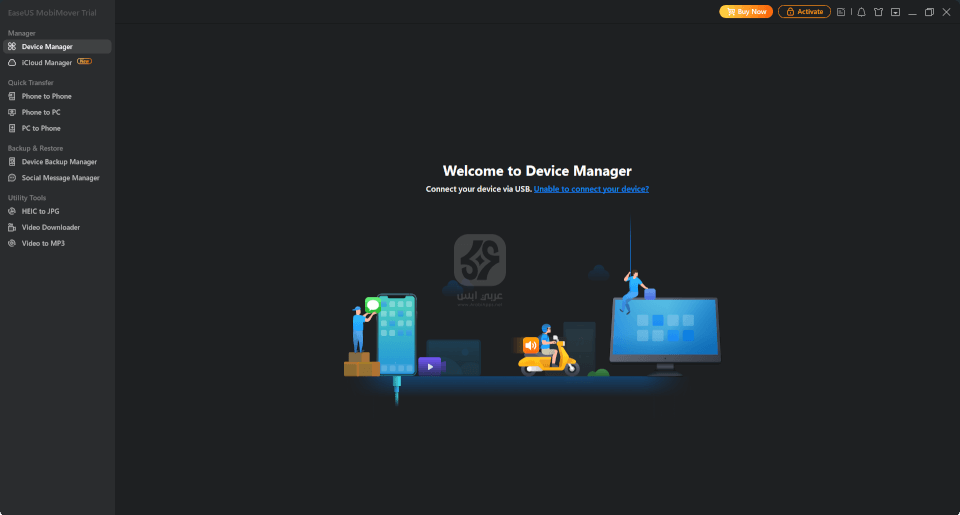
Task: Click the 'EaseUS MobiMover Trial' title text
Action: pos(52,13)
